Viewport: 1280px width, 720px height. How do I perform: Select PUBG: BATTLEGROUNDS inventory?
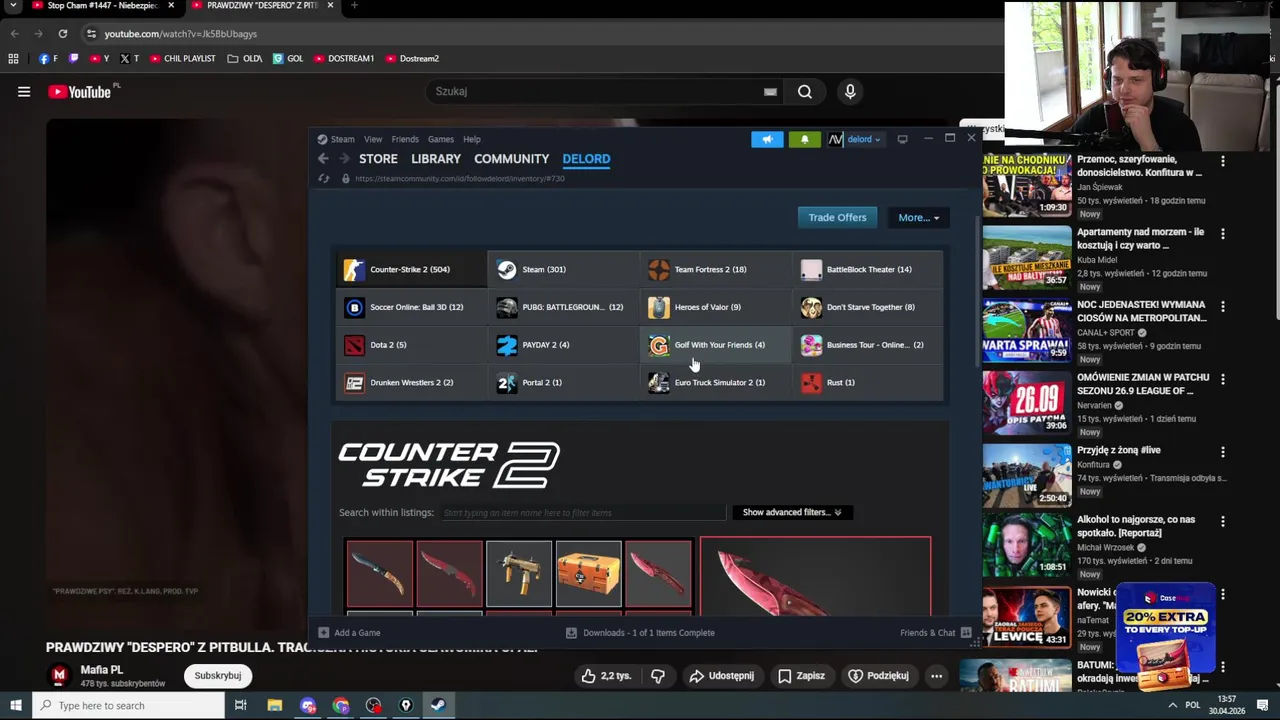(563, 307)
